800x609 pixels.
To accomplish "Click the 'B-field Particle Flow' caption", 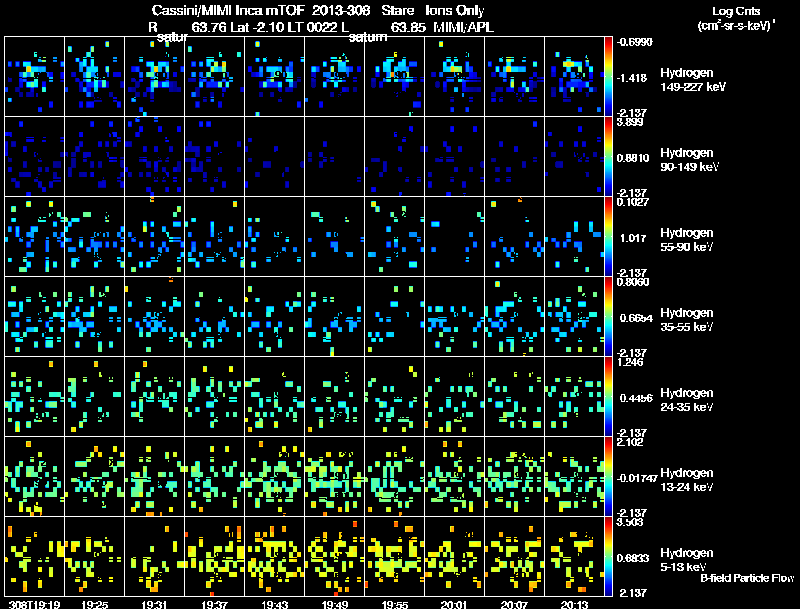I will tap(747, 578).
